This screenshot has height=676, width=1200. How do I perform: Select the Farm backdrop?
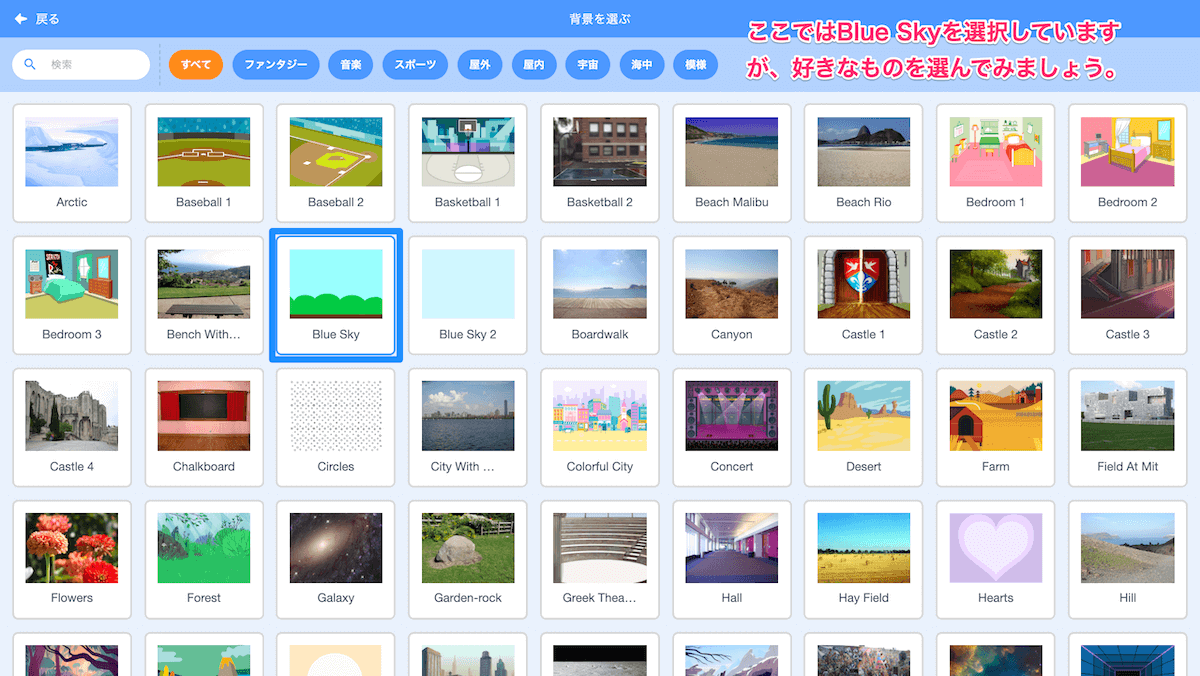coord(996,427)
